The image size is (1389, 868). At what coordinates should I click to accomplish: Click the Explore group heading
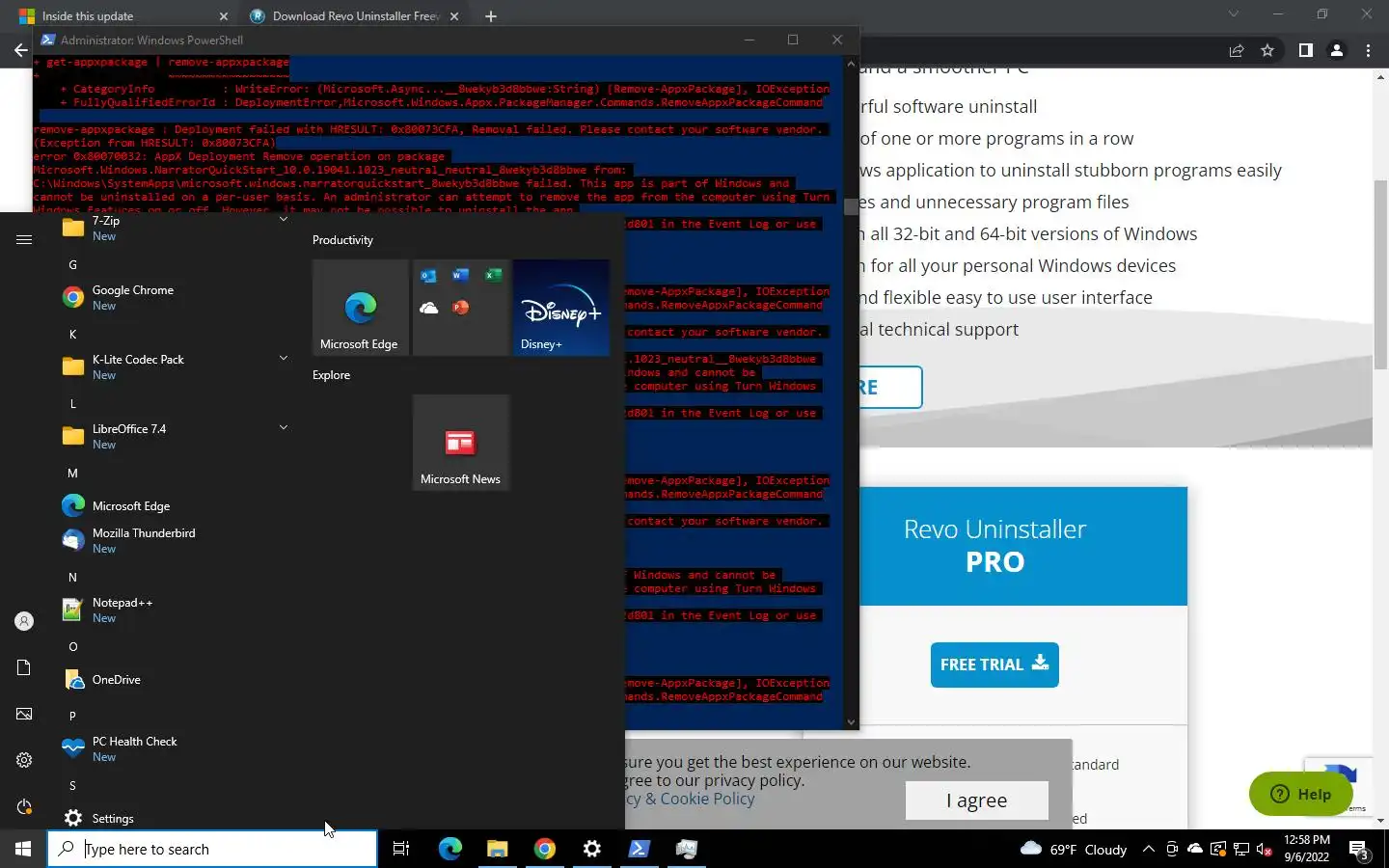click(331, 375)
